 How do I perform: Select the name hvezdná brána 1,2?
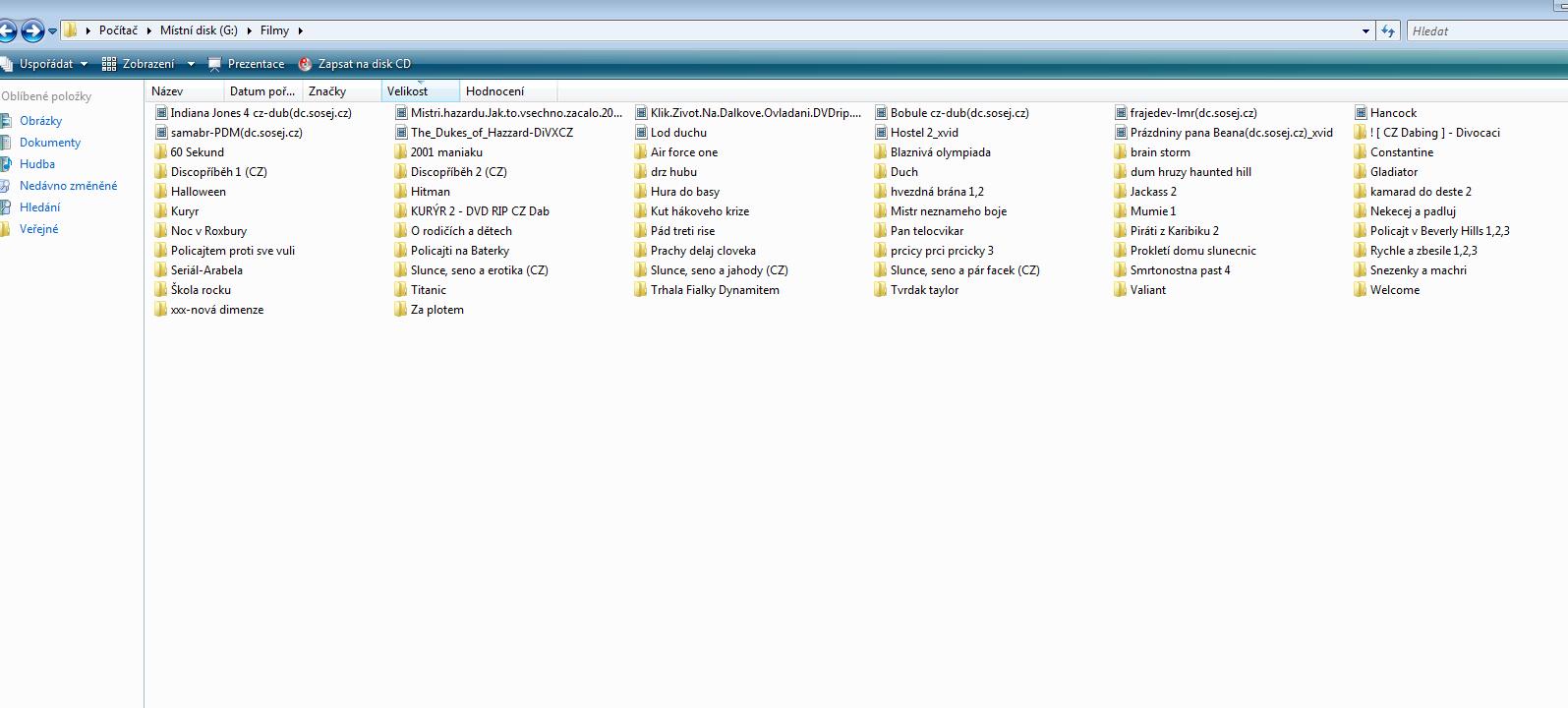point(937,192)
